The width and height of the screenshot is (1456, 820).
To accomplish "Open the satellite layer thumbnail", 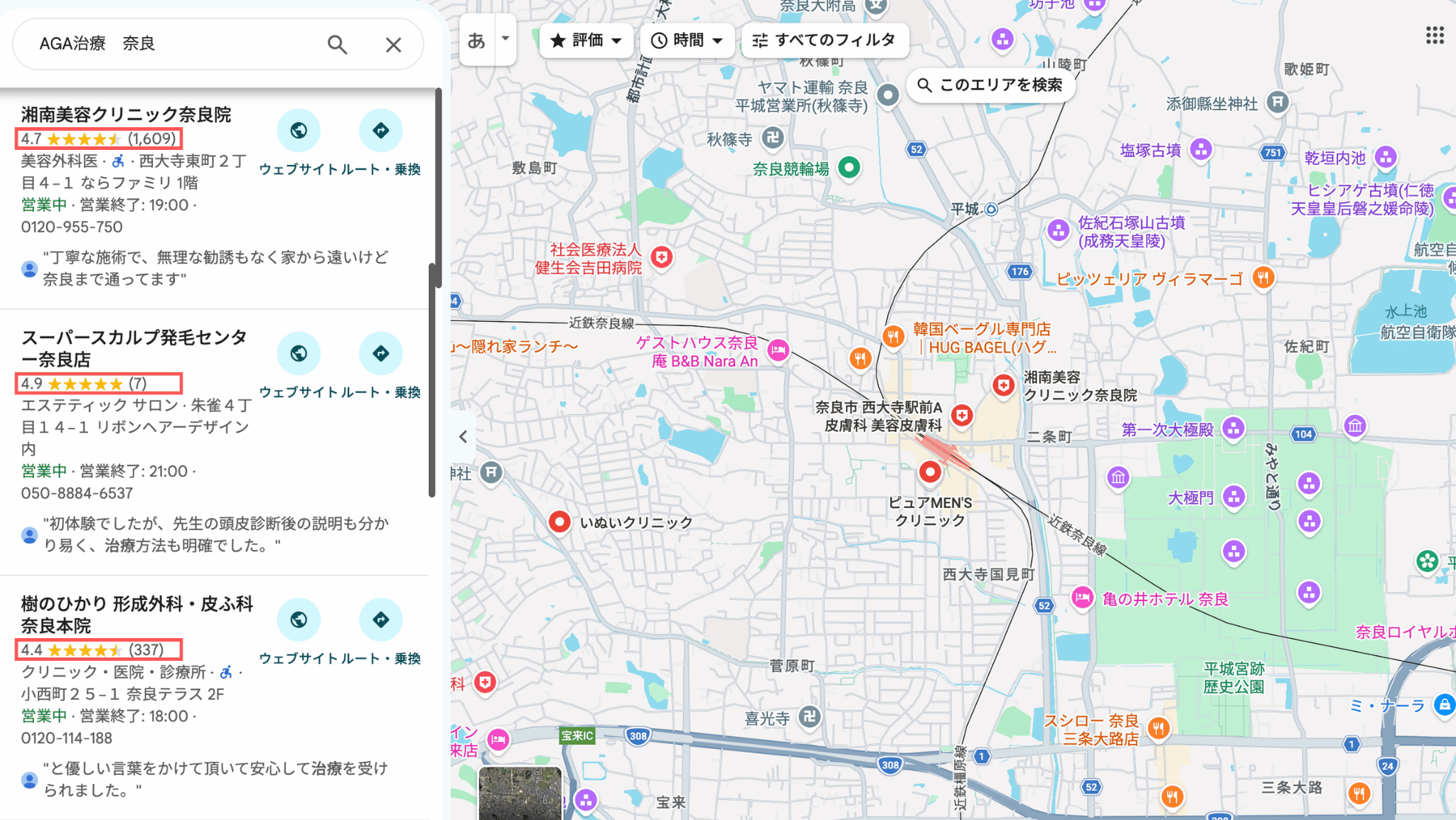I will 520,793.
